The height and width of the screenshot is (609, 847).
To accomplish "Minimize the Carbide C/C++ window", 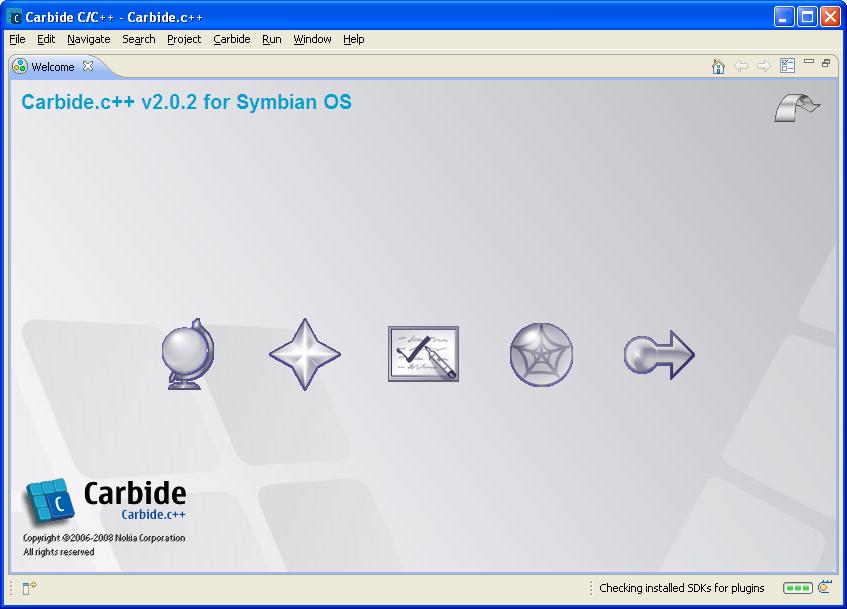I will click(x=784, y=17).
